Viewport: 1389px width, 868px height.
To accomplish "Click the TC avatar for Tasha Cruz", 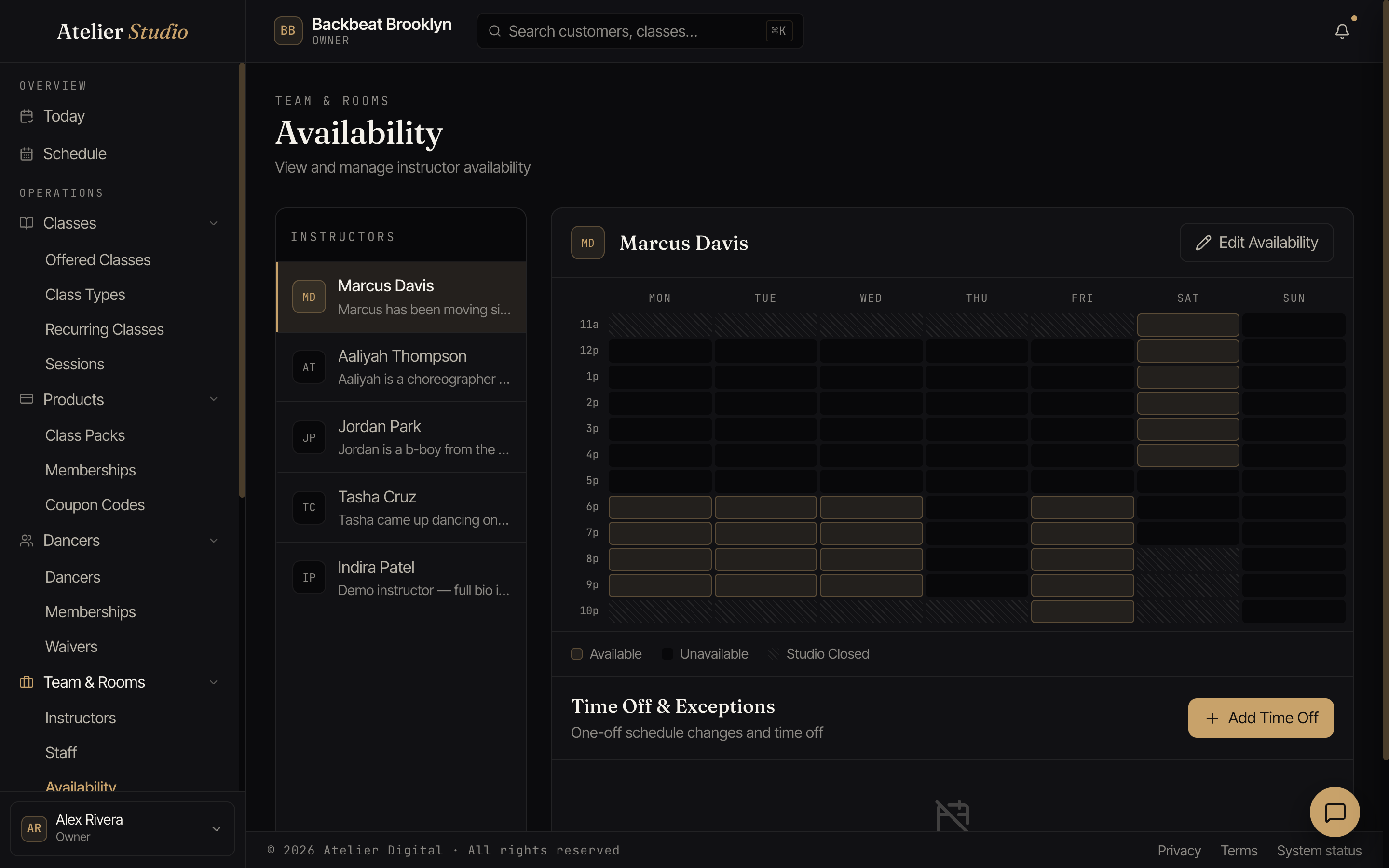I will tap(309, 507).
